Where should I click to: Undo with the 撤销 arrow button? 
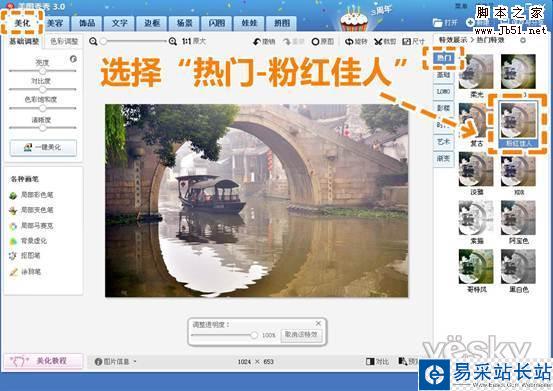click(x=264, y=42)
